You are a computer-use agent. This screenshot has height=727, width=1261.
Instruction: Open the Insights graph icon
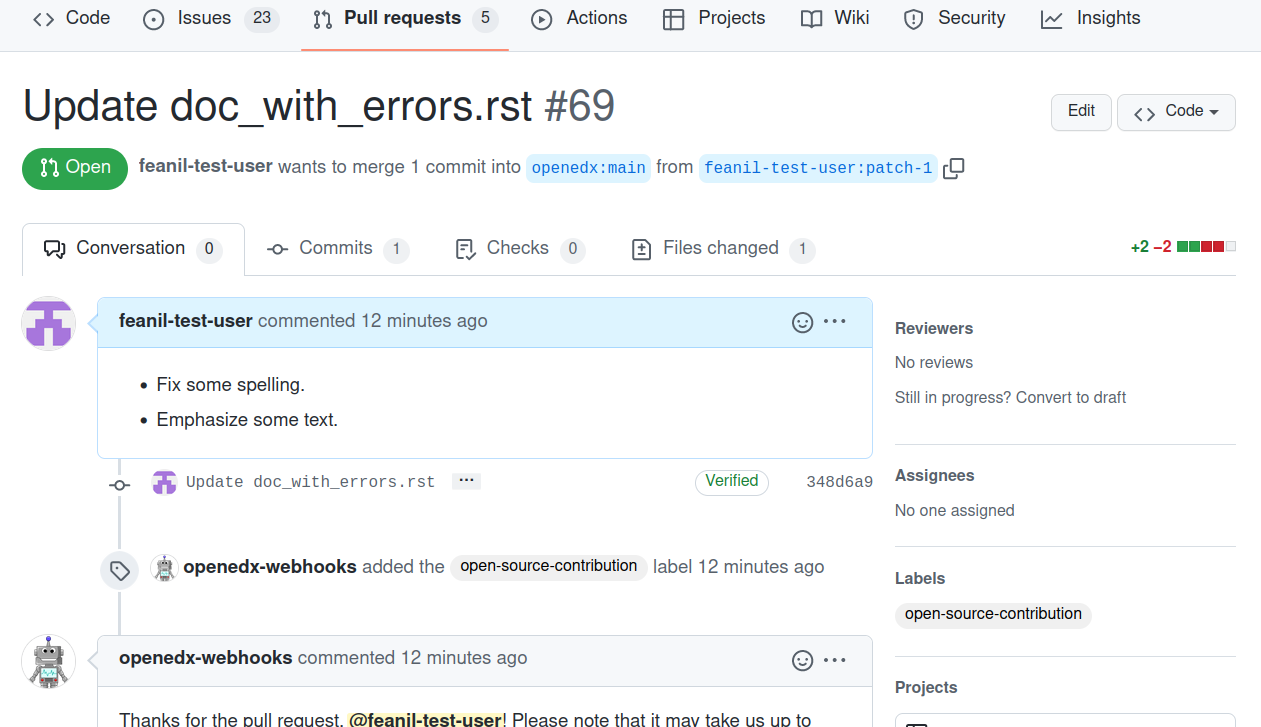pyautogui.click(x=1051, y=17)
